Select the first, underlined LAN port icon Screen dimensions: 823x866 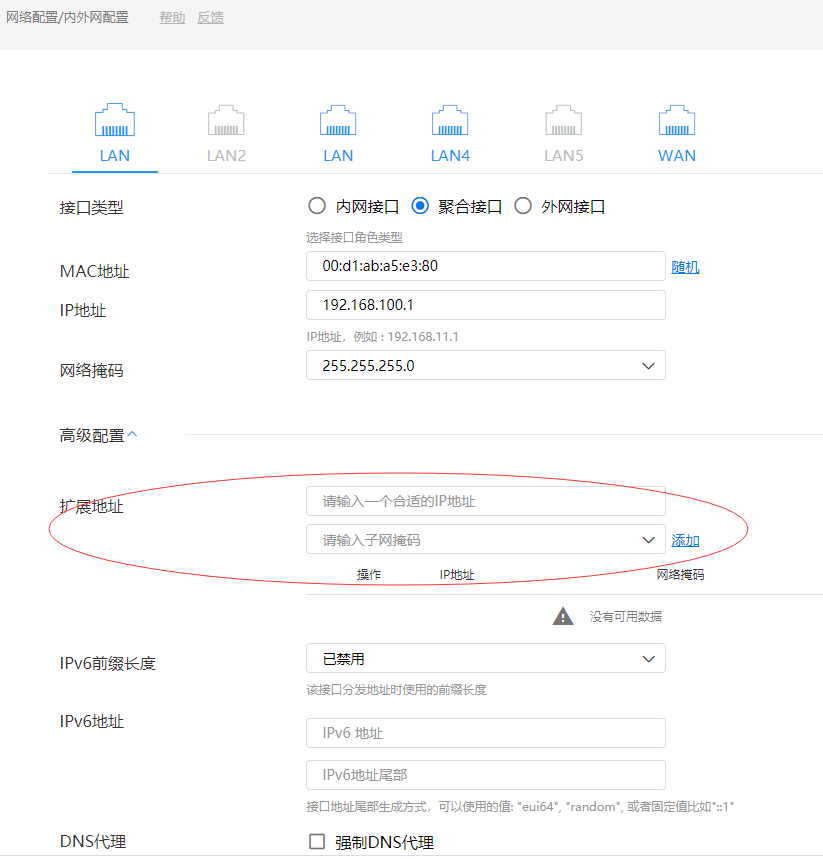coord(114,122)
